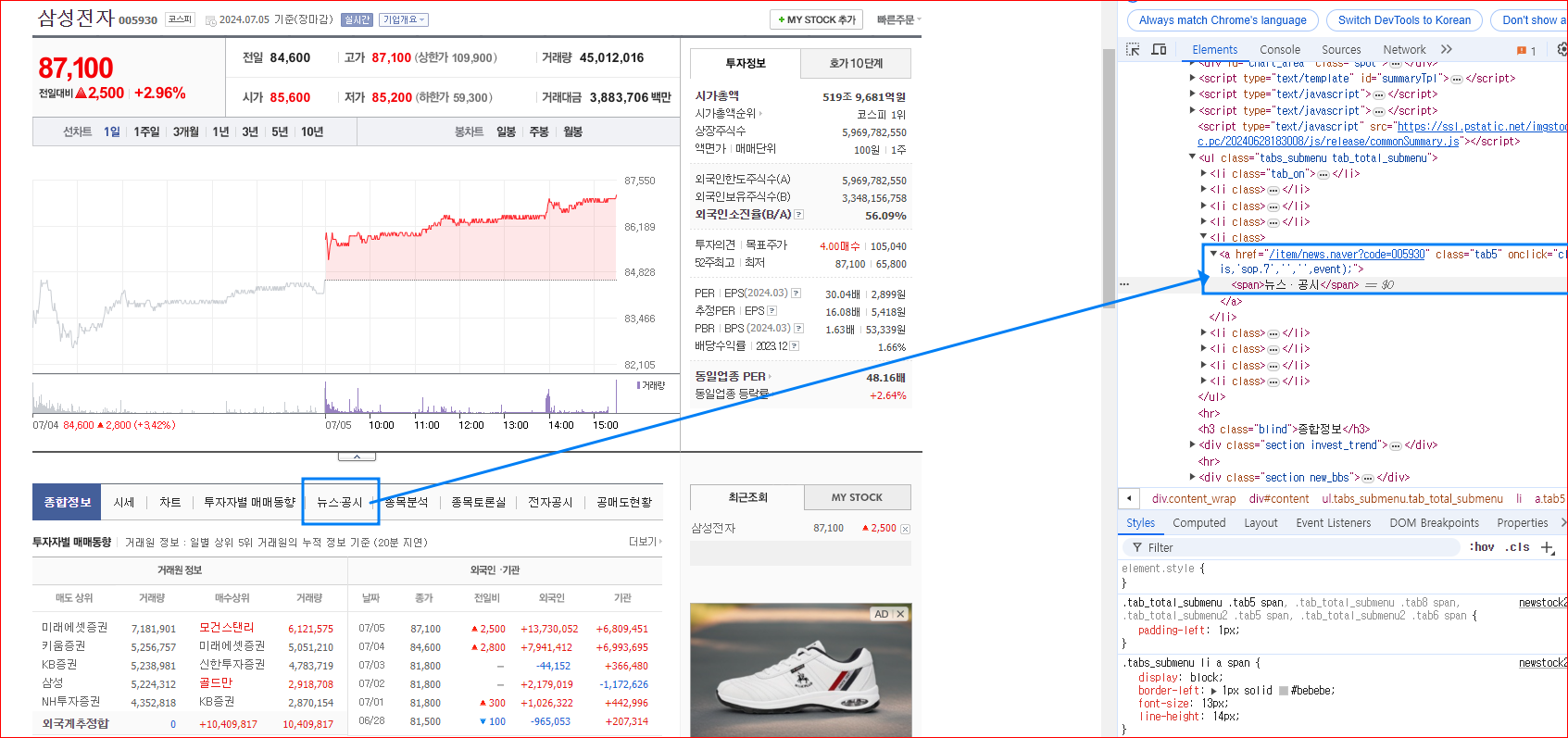1568x738 pixels.
Task: Collapse the ul tabs_submenu node
Action: pos(1192,157)
